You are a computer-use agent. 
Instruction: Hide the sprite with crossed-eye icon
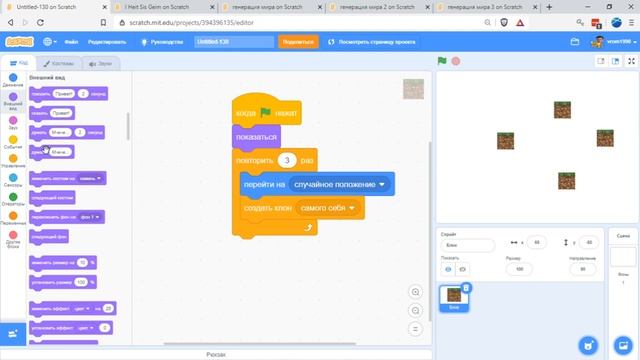coord(462,269)
